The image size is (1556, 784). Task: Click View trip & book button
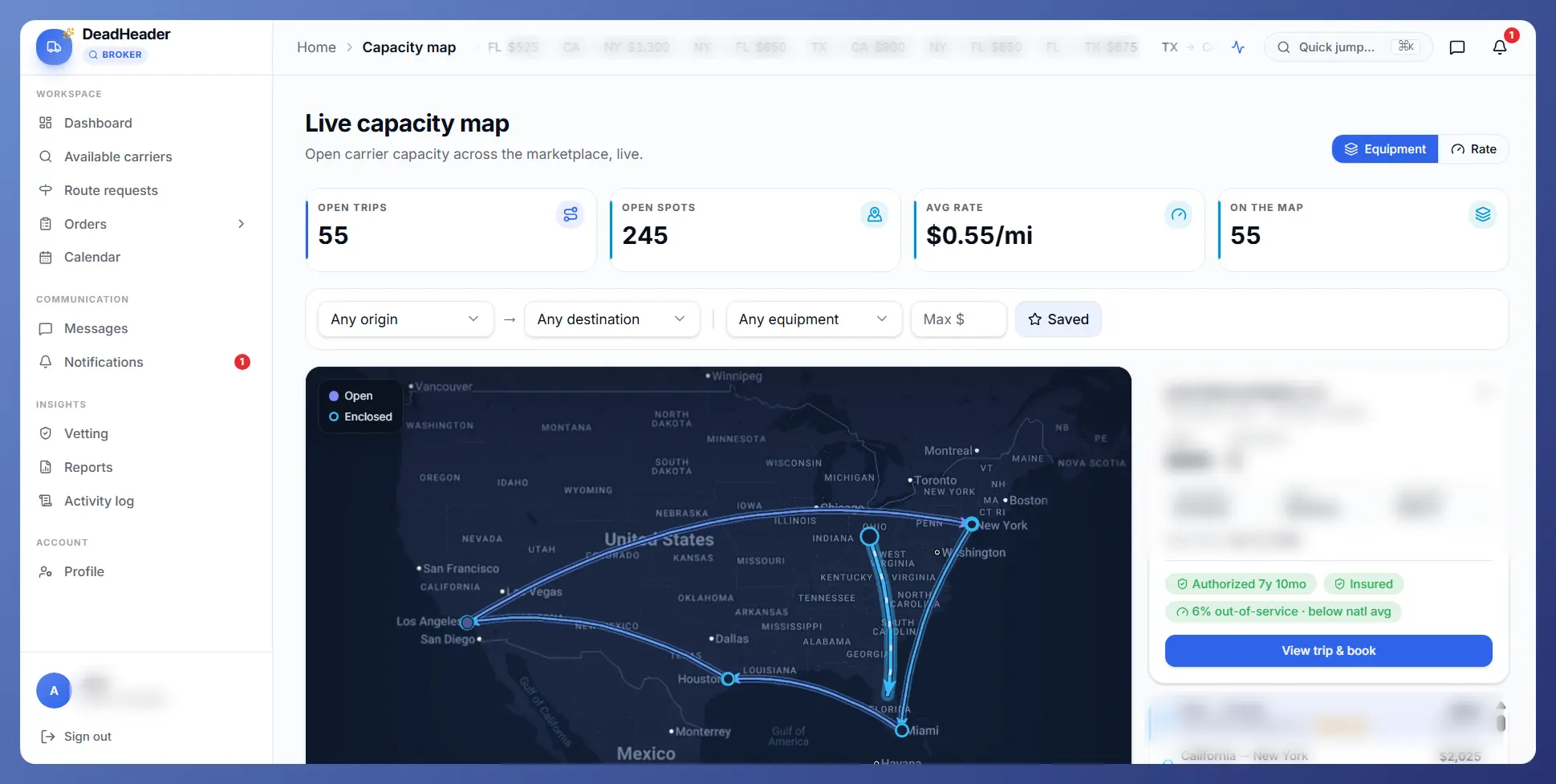(x=1328, y=651)
